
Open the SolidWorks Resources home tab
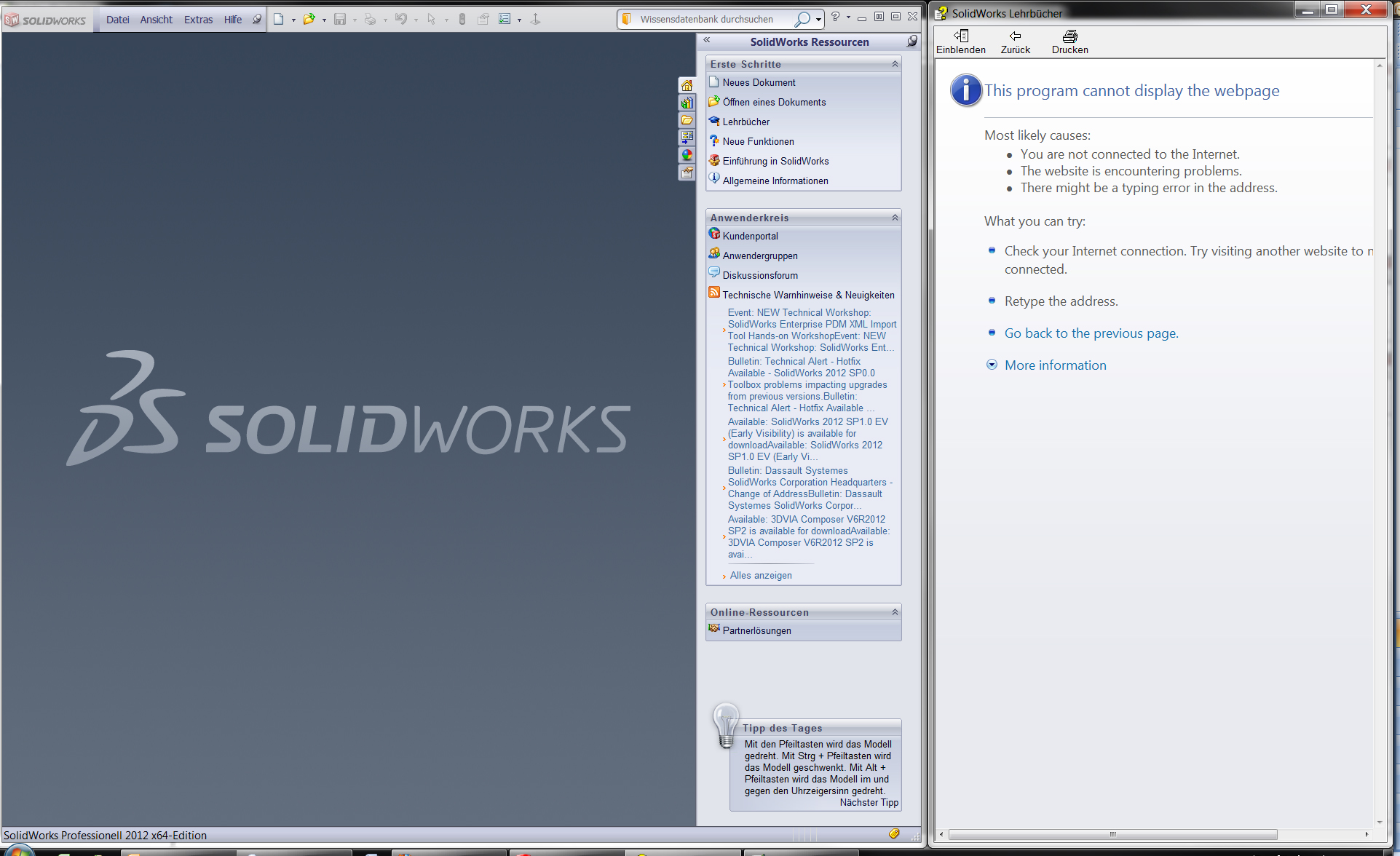click(687, 85)
